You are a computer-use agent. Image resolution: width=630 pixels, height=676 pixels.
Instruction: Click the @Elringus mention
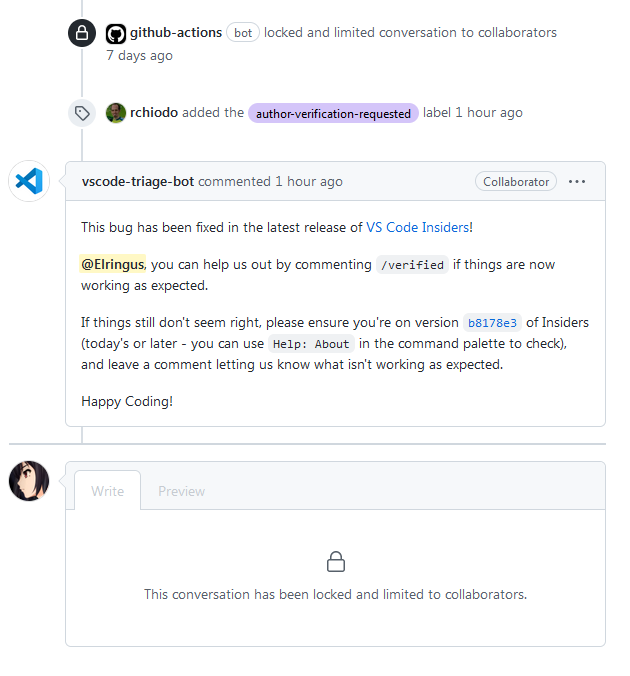(112, 264)
